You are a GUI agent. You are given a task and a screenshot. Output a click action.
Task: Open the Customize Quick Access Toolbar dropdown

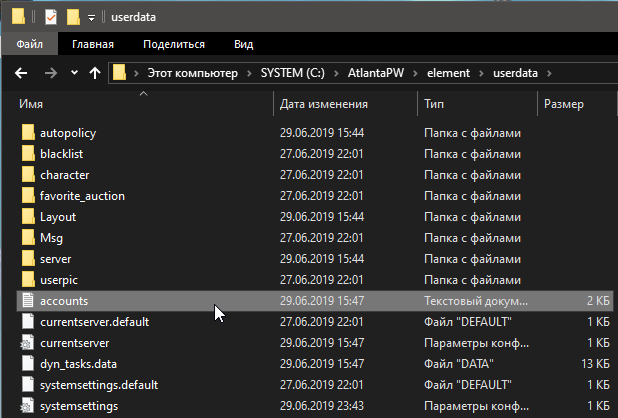(91, 18)
